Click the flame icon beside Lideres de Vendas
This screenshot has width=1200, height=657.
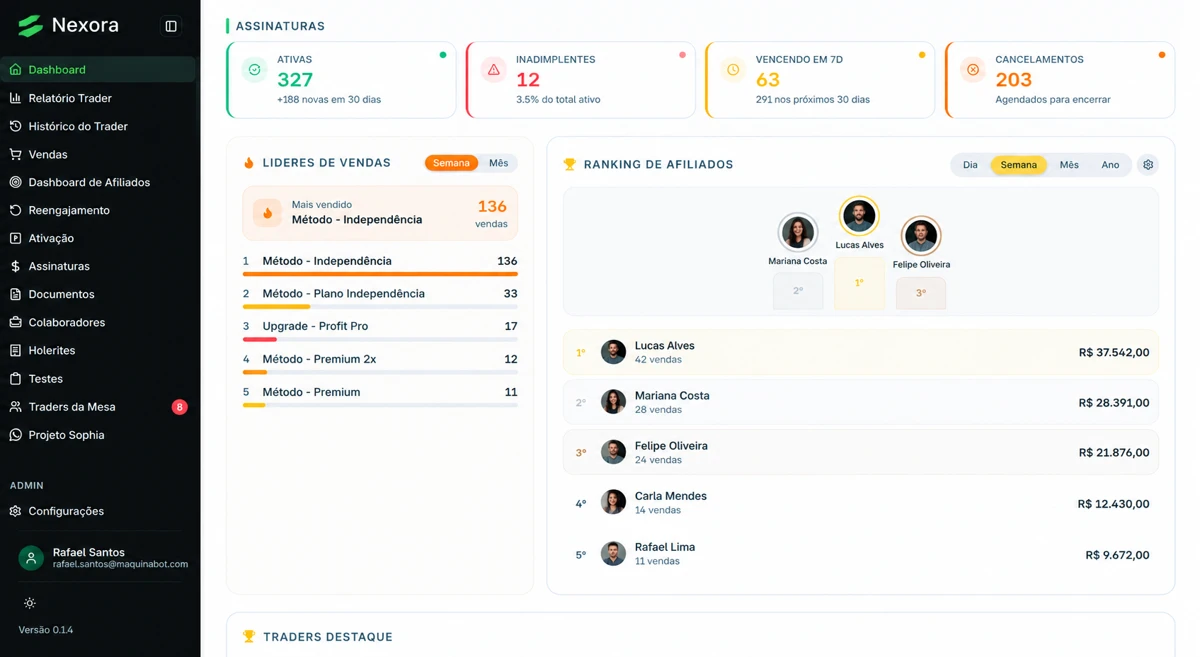[249, 163]
